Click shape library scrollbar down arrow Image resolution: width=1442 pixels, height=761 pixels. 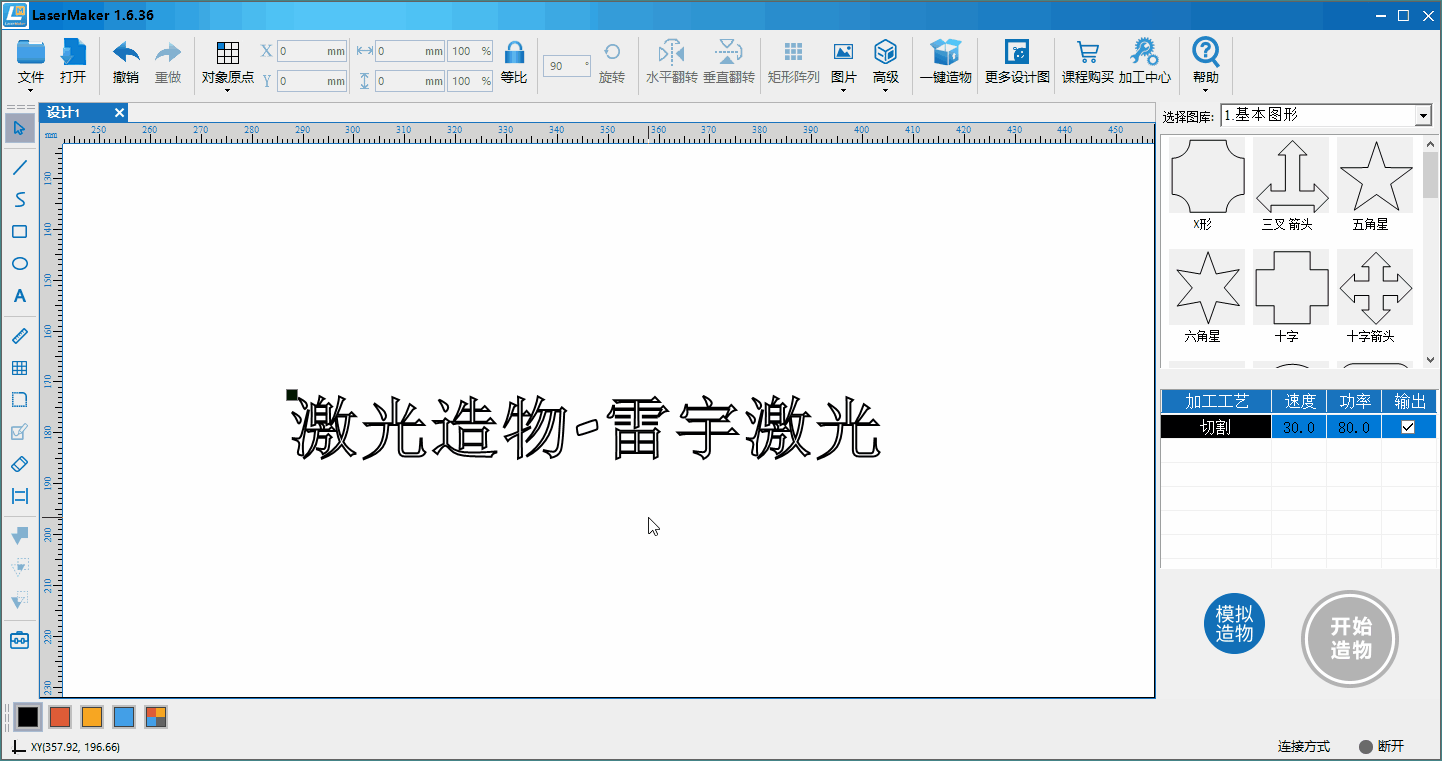tap(1430, 360)
